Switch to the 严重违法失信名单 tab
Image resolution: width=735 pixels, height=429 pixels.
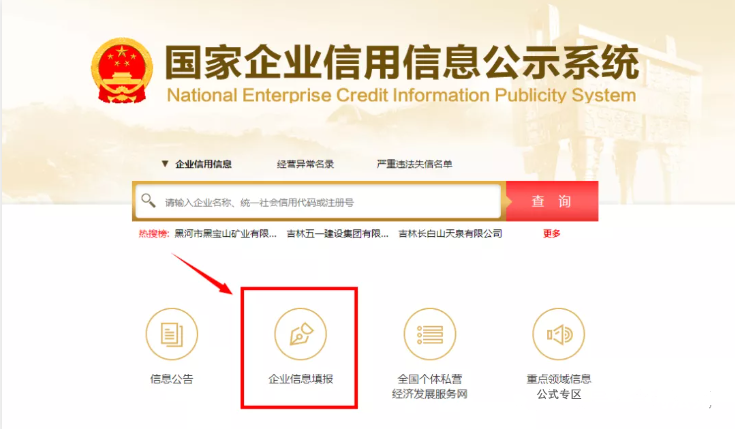[x=414, y=164]
